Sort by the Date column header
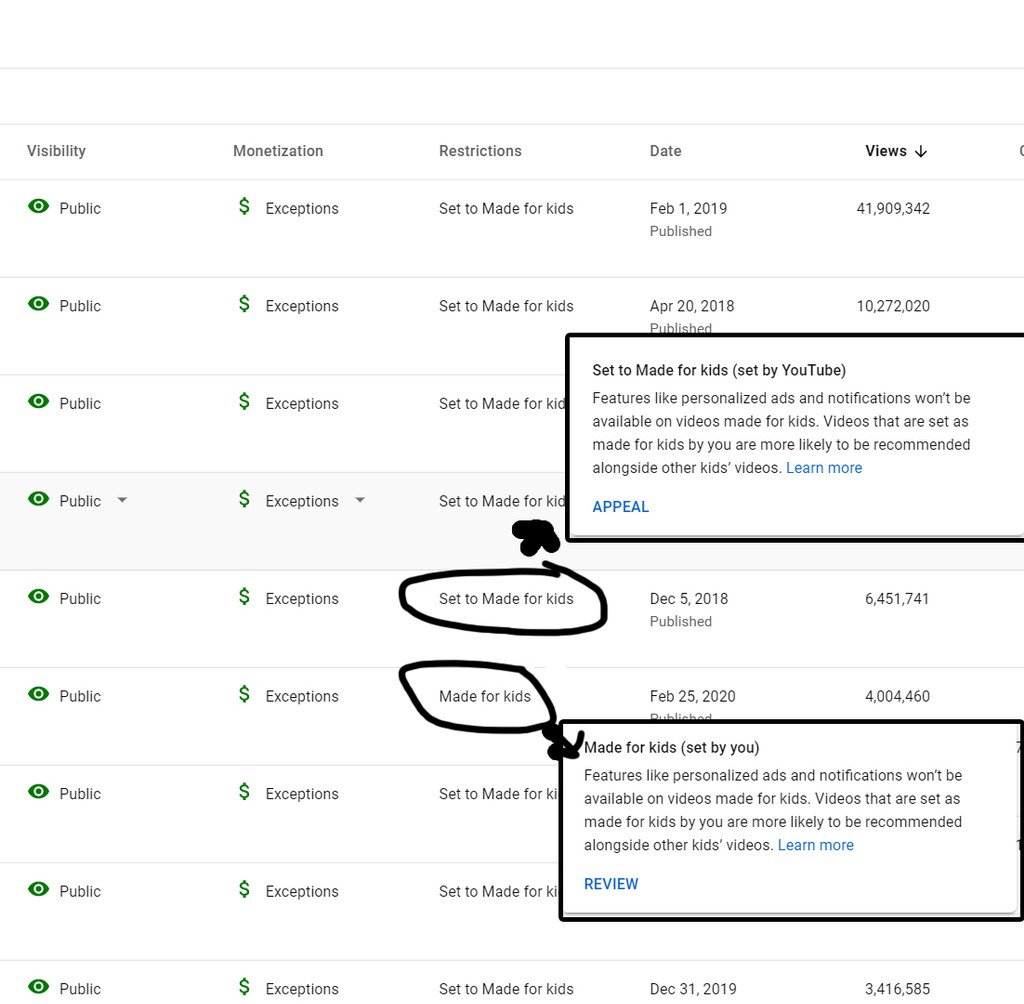Viewport: 1024px width, 1004px height. (665, 151)
